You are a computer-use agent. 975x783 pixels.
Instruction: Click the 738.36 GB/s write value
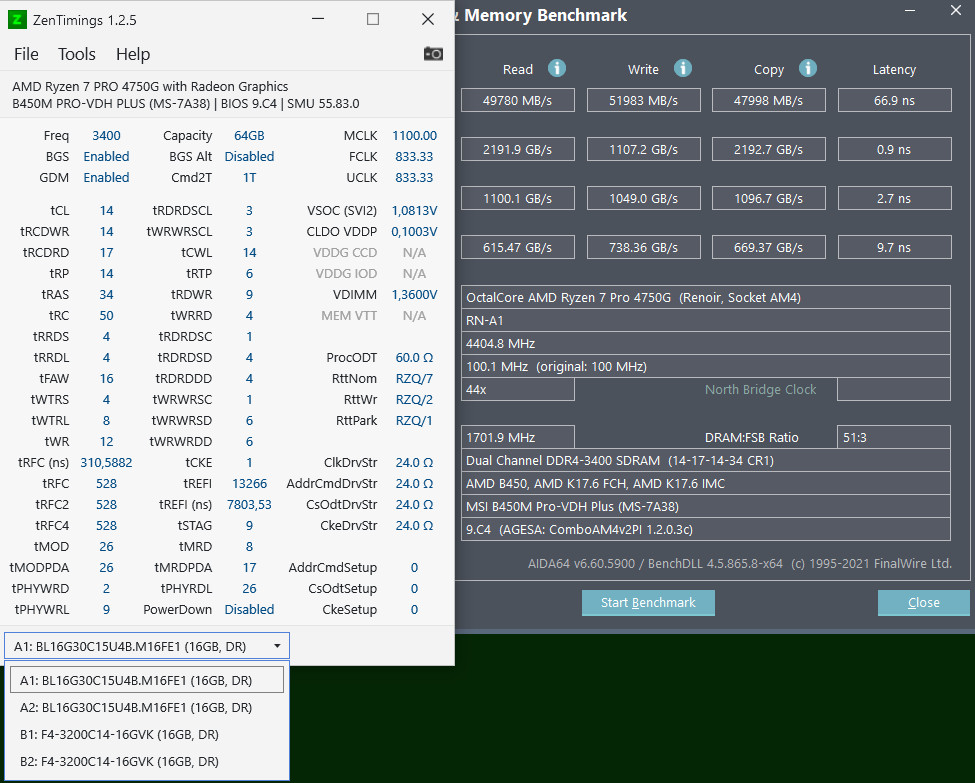tap(644, 248)
